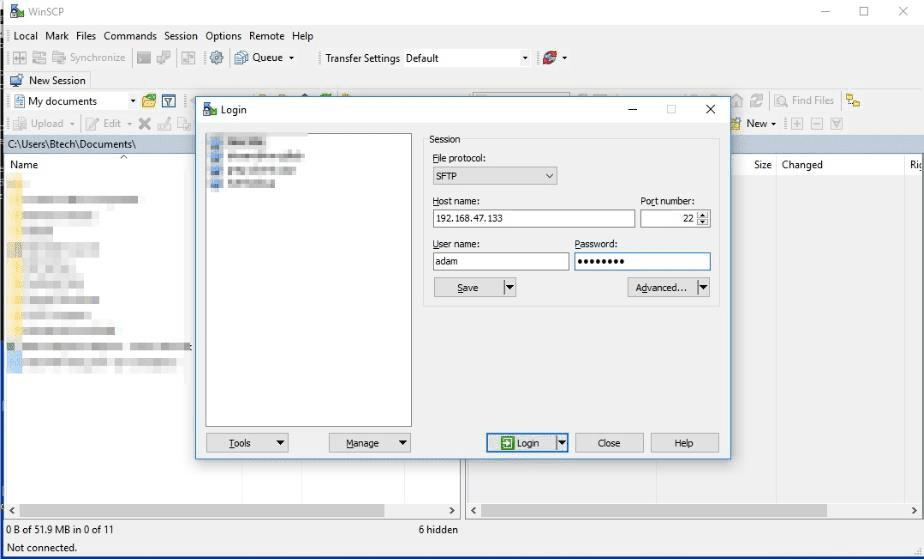Click the local panel horizontal scrollbar
924x559 pixels.
[x=202, y=510]
